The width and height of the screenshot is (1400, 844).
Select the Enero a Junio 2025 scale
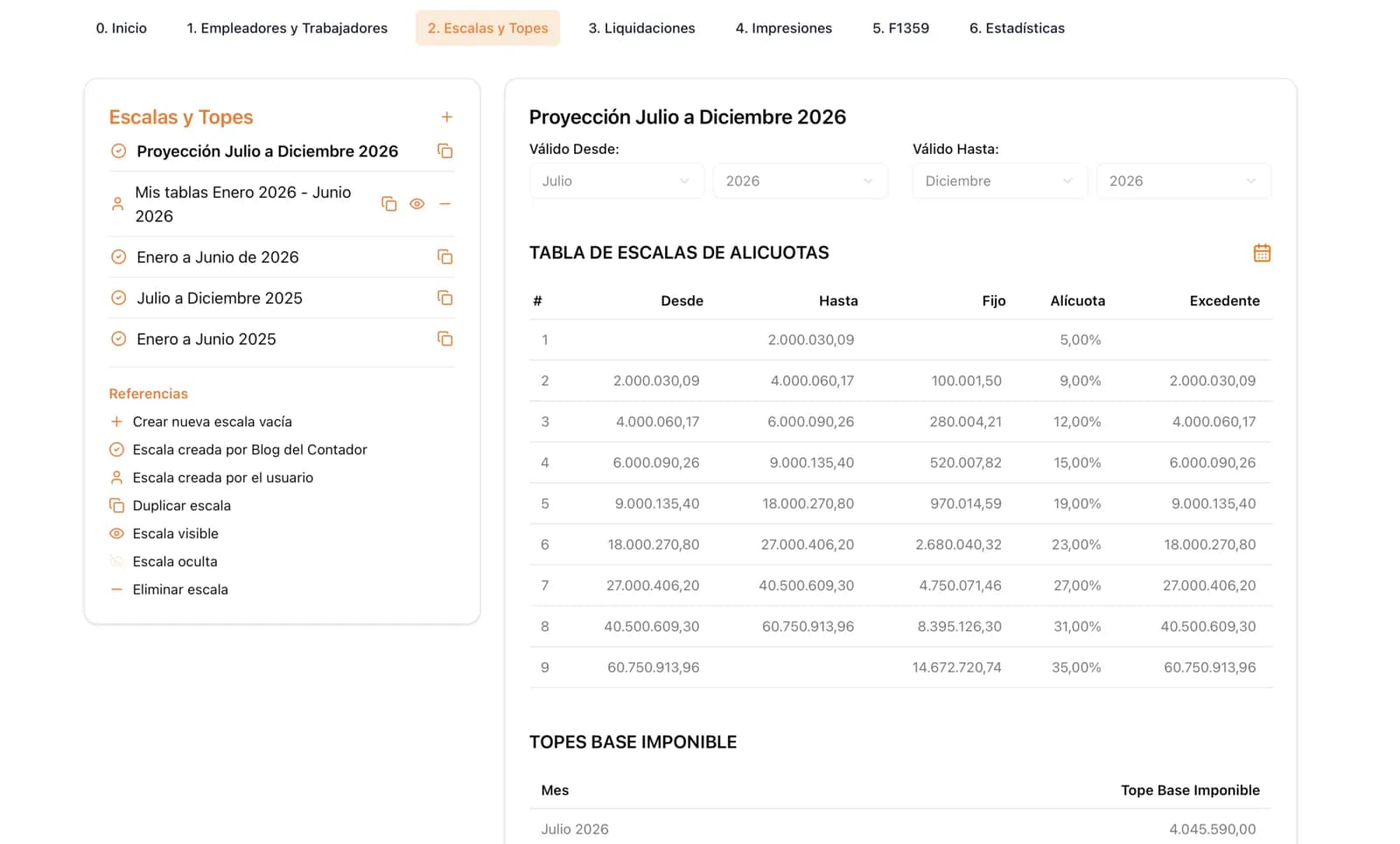pyautogui.click(x=206, y=339)
